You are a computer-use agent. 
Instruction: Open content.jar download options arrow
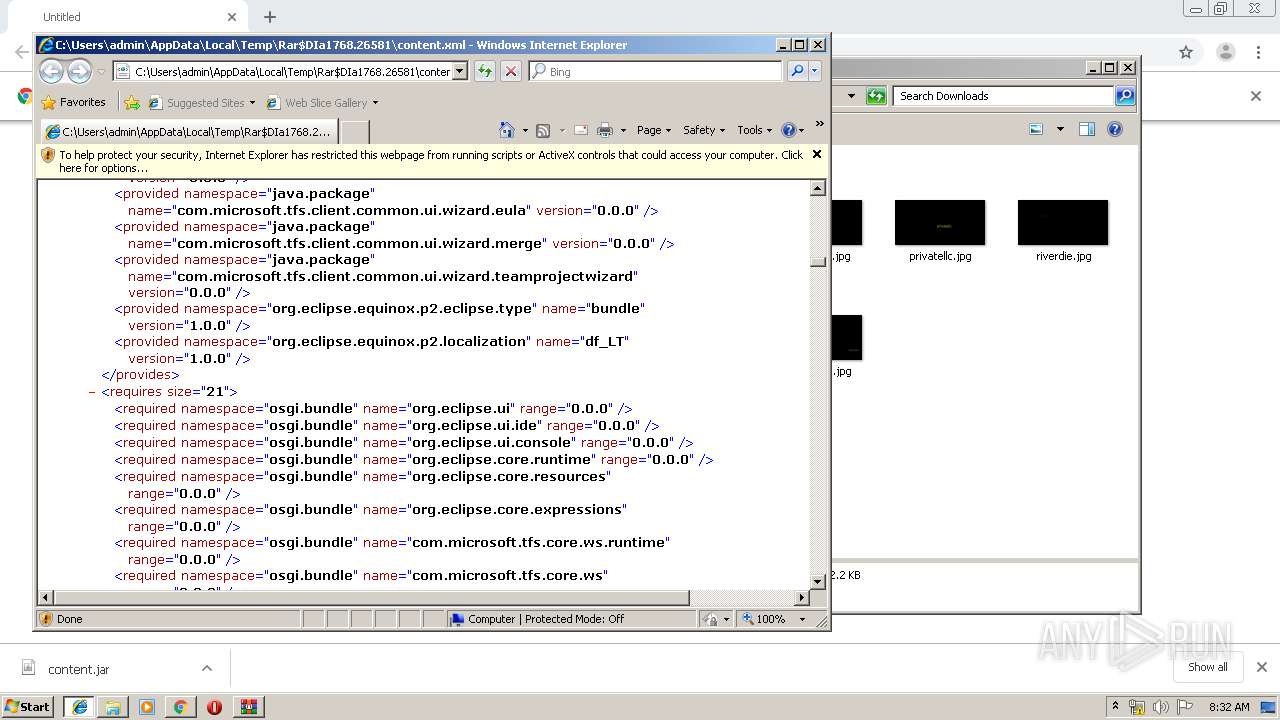coord(206,668)
